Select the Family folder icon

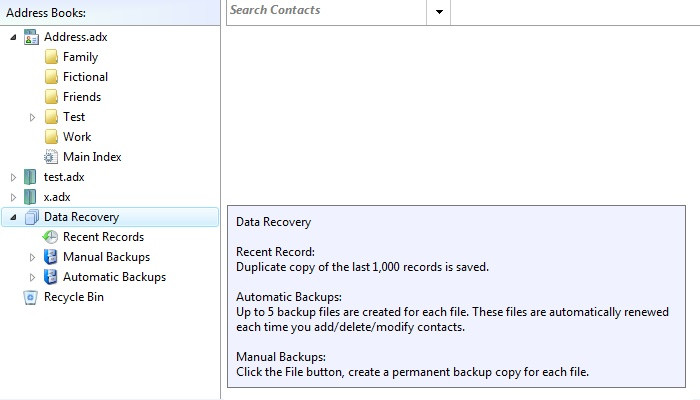point(51,57)
